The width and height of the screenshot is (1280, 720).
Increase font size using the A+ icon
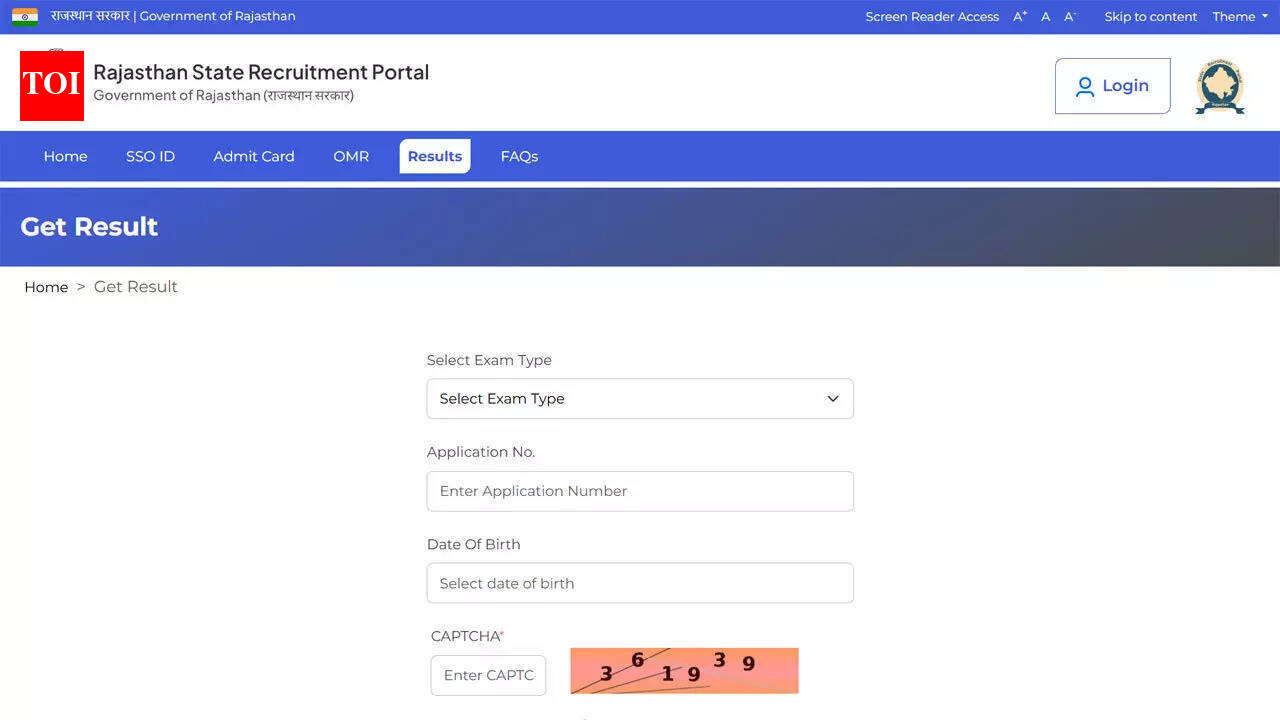point(1019,16)
